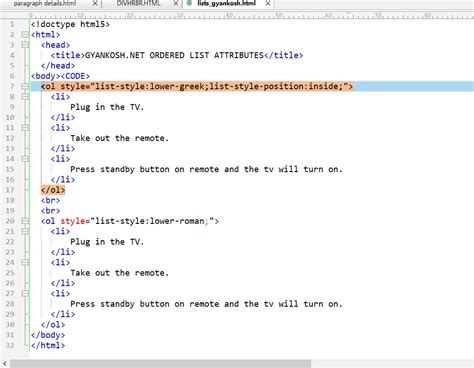Click the horizontal scrollbar thumb
This screenshot has height=368, width=474.
pyautogui.click(x=160, y=364)
